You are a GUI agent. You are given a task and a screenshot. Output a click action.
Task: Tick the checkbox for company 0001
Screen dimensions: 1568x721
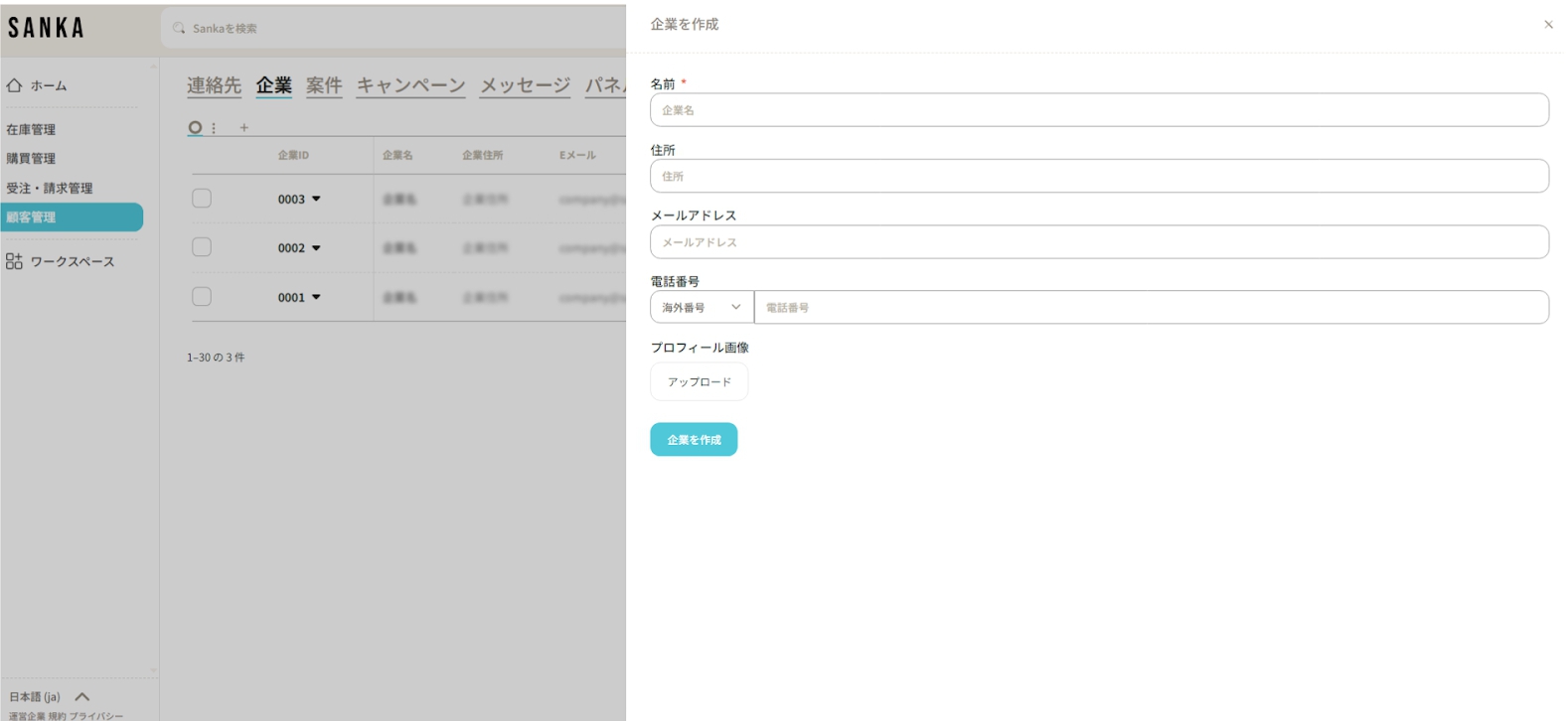click(202, 297)
